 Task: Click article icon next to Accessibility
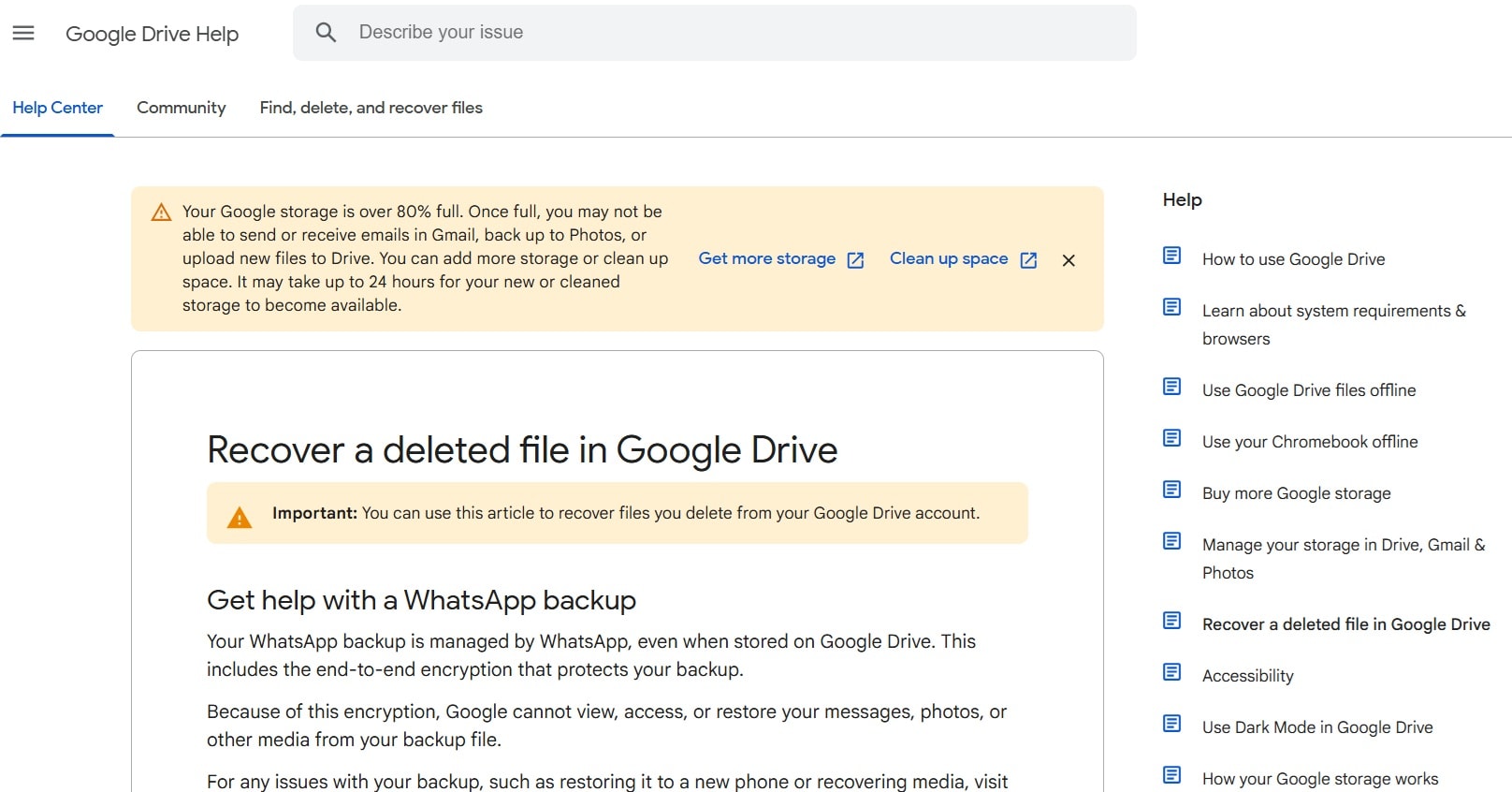coord(1171,672)
